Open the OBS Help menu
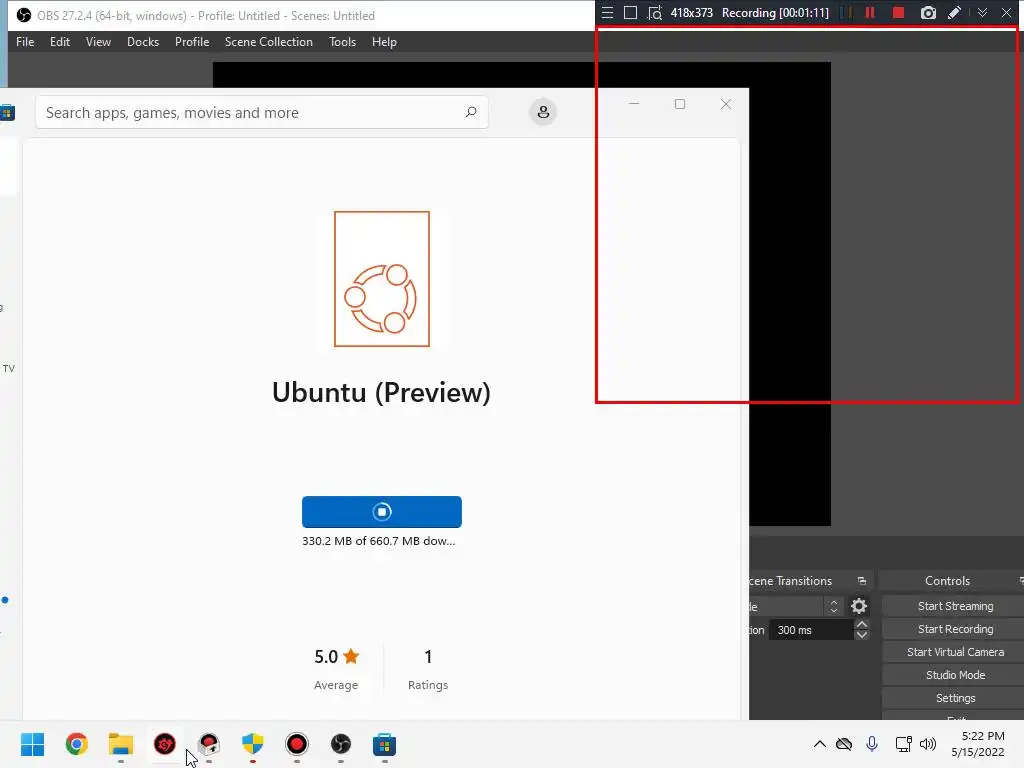Viewport: 1024px width, 768px height. (384, 42)
